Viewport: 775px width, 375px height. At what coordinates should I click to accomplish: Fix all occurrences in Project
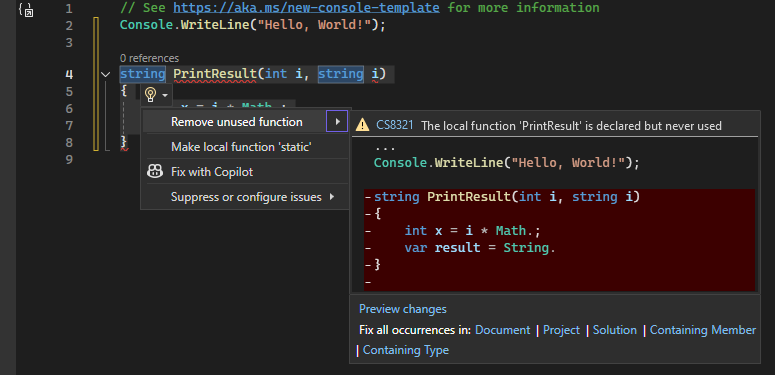(561, 330)
